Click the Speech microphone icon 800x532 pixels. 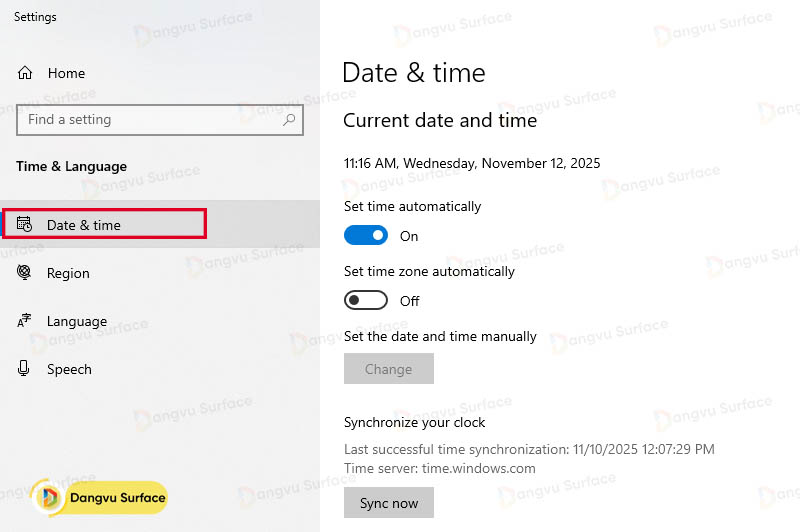(23, 368)
